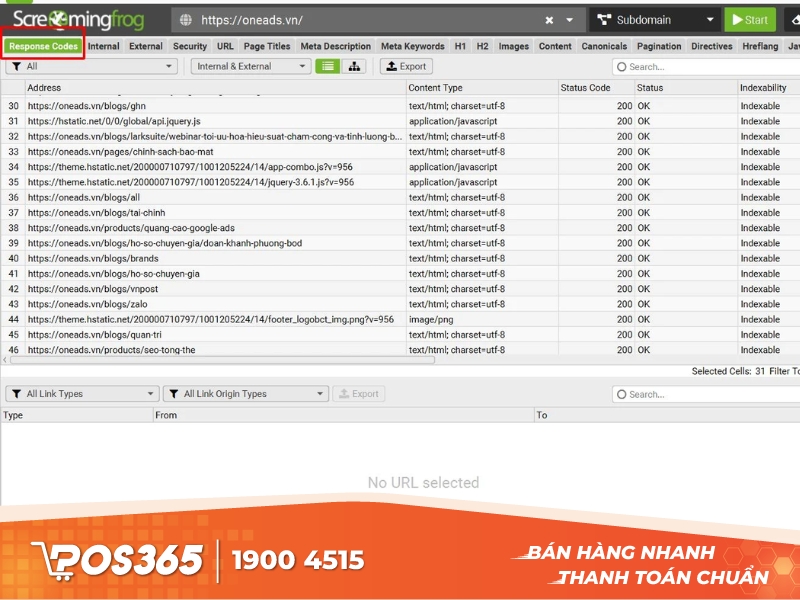Open the Internal & External filter dropdown
The height and width of the screenshot is (600, 800).
click(x=250, y=66)
